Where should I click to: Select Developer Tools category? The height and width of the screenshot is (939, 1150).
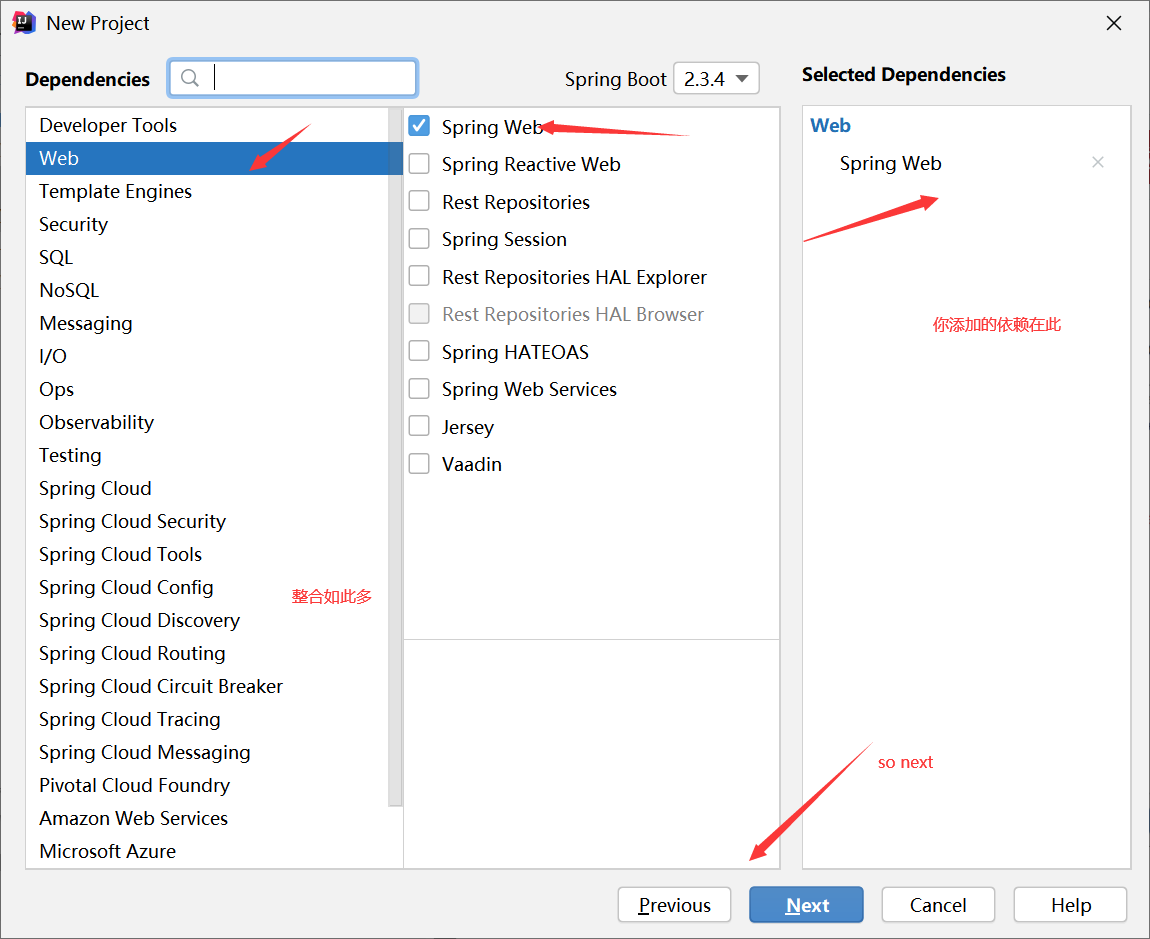[x=208, y=125]
